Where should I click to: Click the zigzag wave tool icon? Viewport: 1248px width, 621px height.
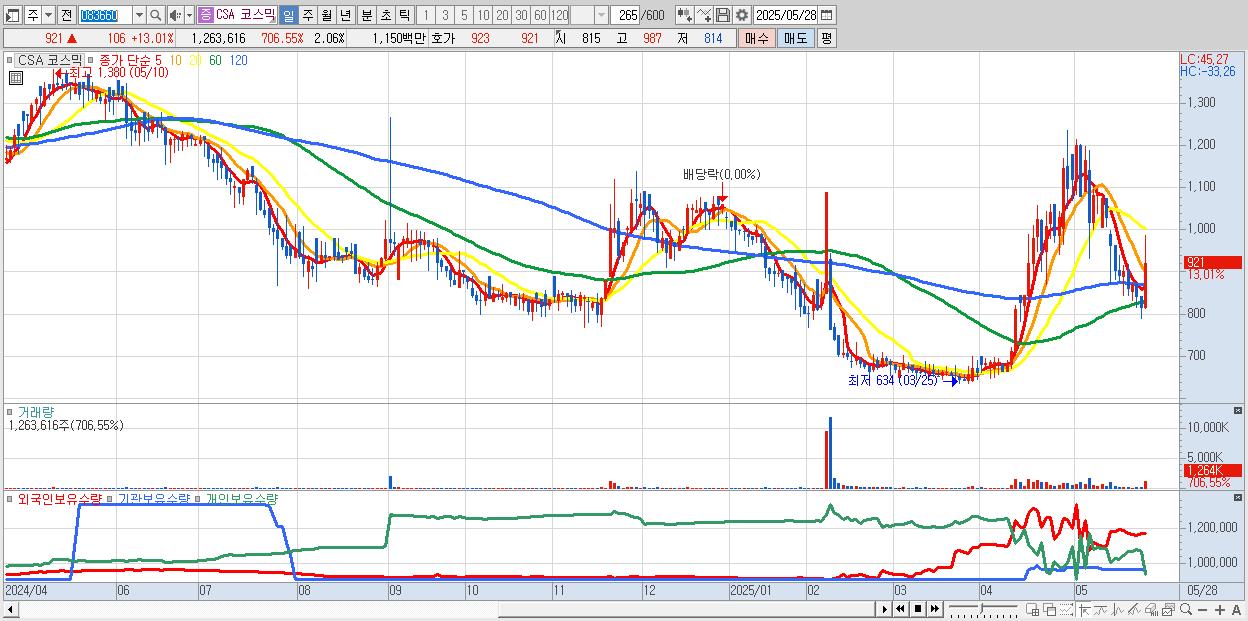tap(1118, 609)
